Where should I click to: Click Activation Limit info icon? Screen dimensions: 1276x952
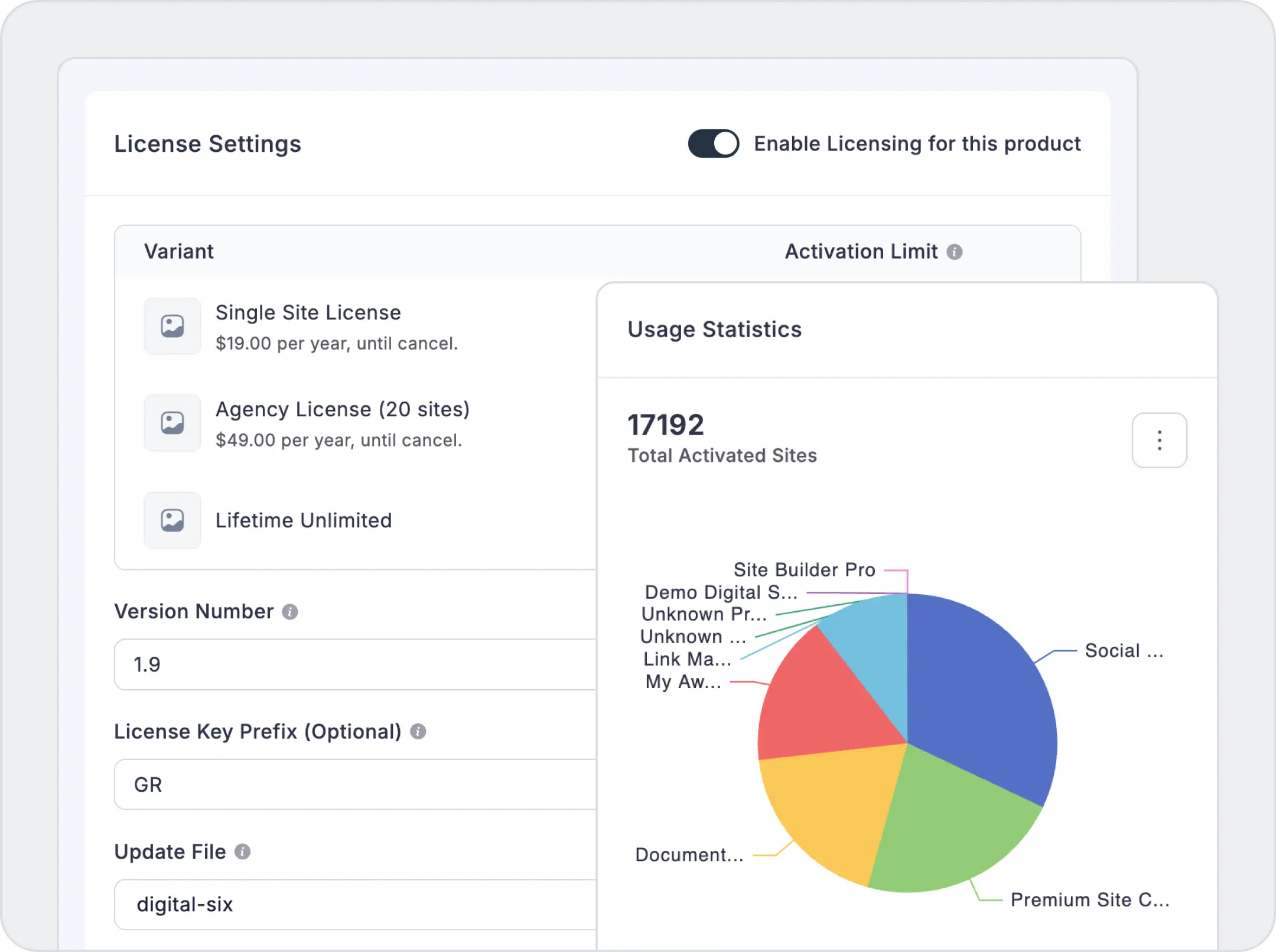(x=954, y=252)
